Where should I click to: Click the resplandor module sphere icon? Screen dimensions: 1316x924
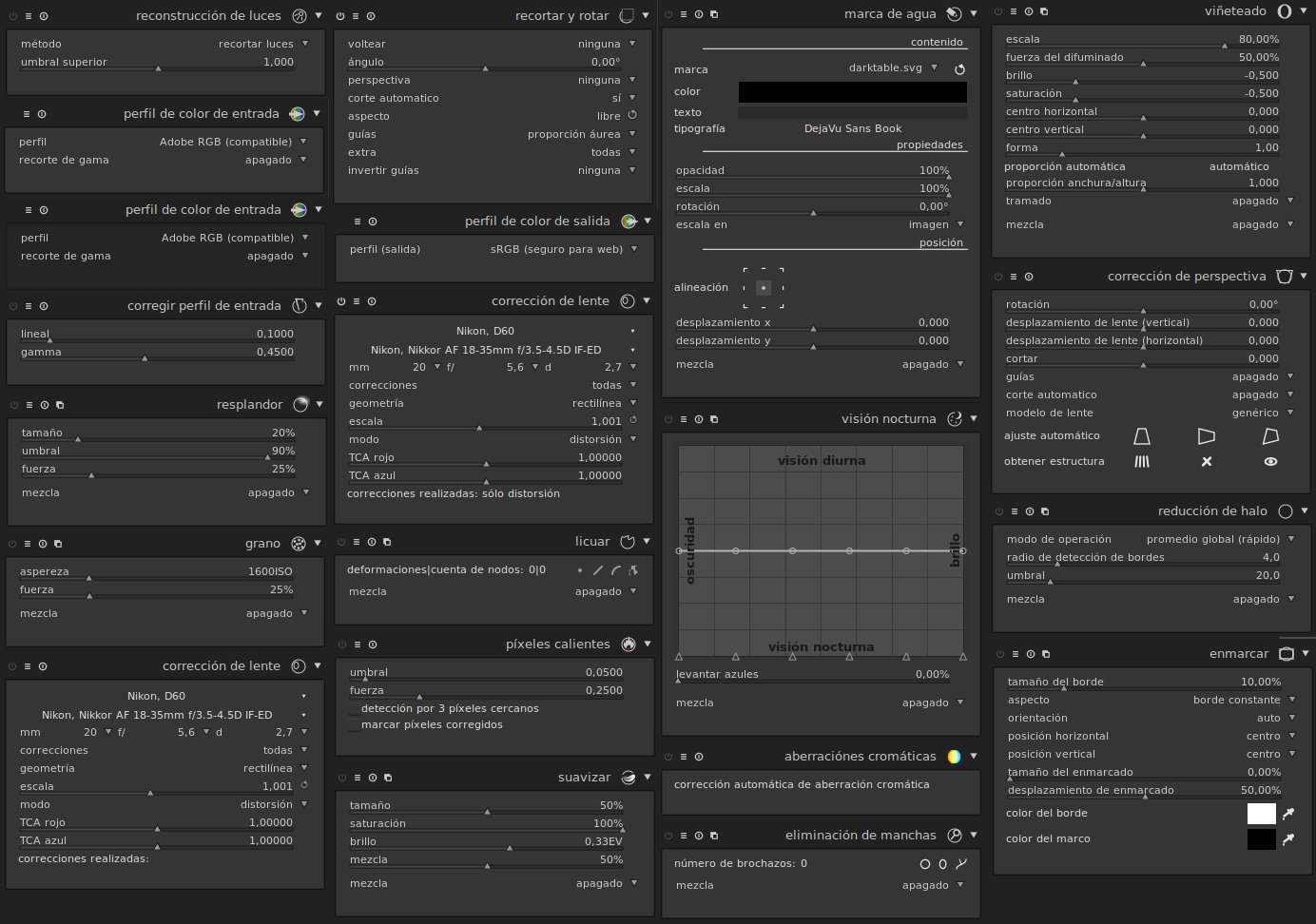pyautogui.click(x=300, y=405)
